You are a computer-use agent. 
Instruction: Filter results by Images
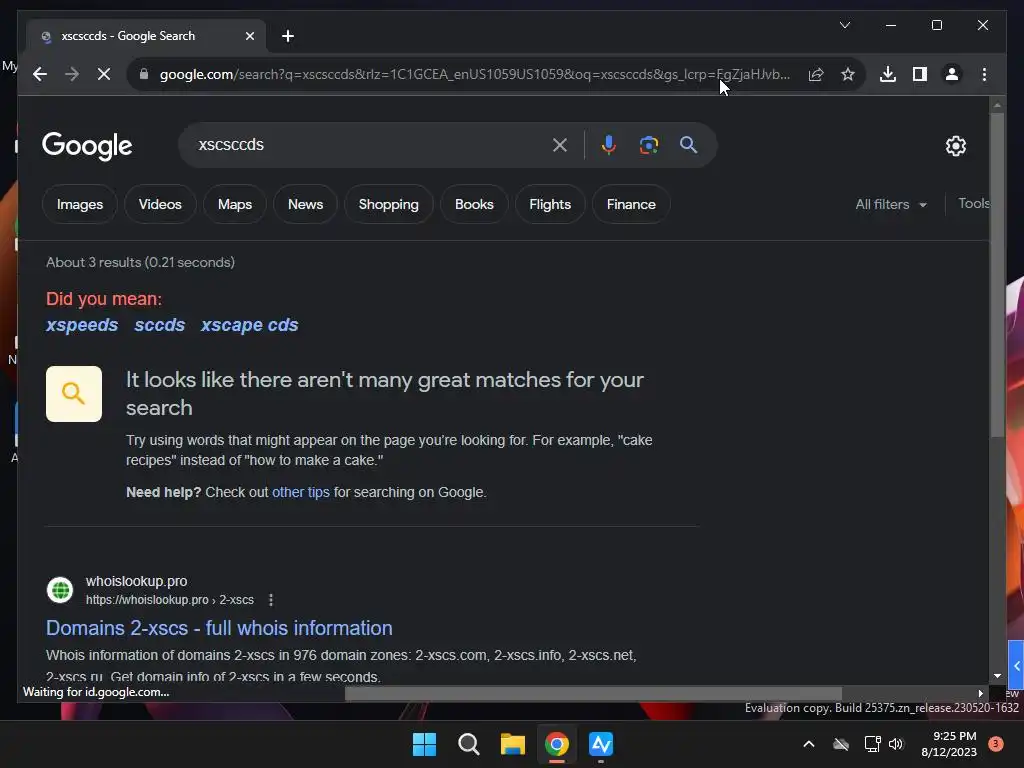80,204
